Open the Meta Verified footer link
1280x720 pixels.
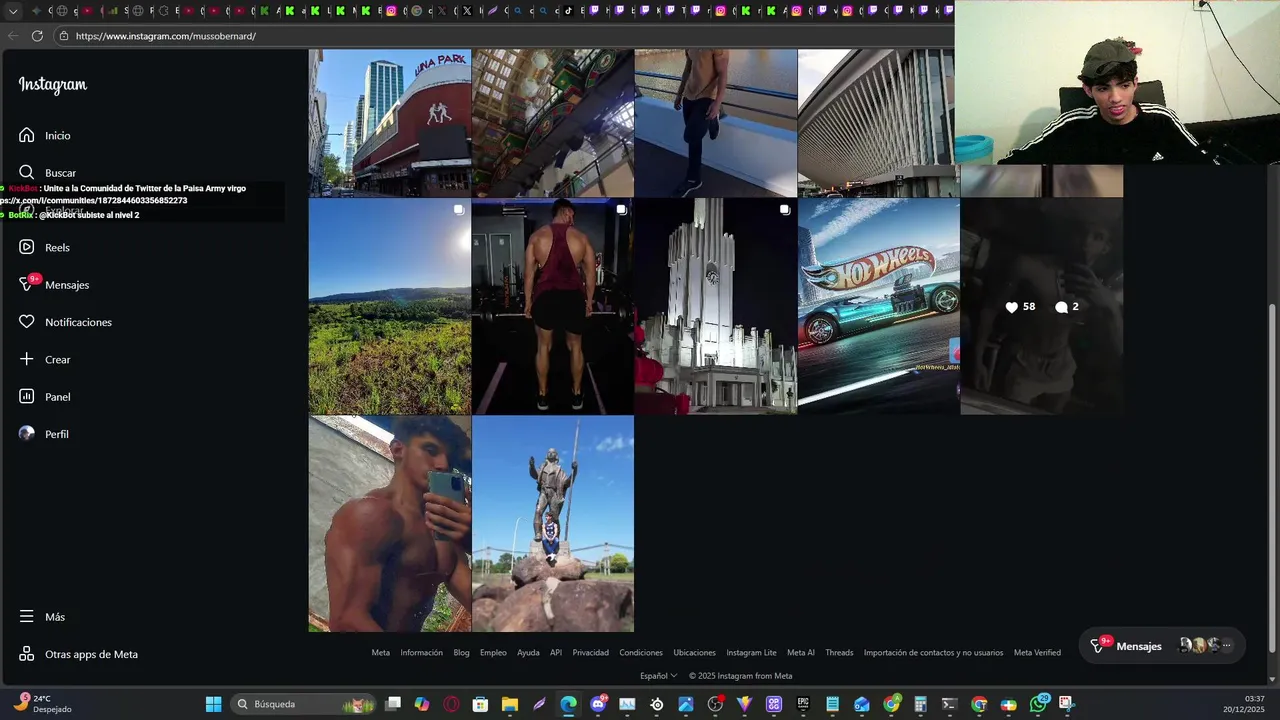point(1037,653)
